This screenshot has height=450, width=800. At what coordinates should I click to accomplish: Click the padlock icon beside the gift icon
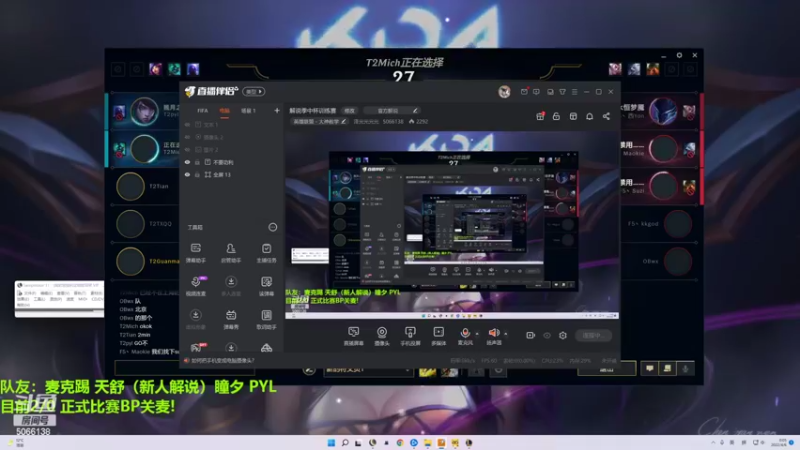556,116
